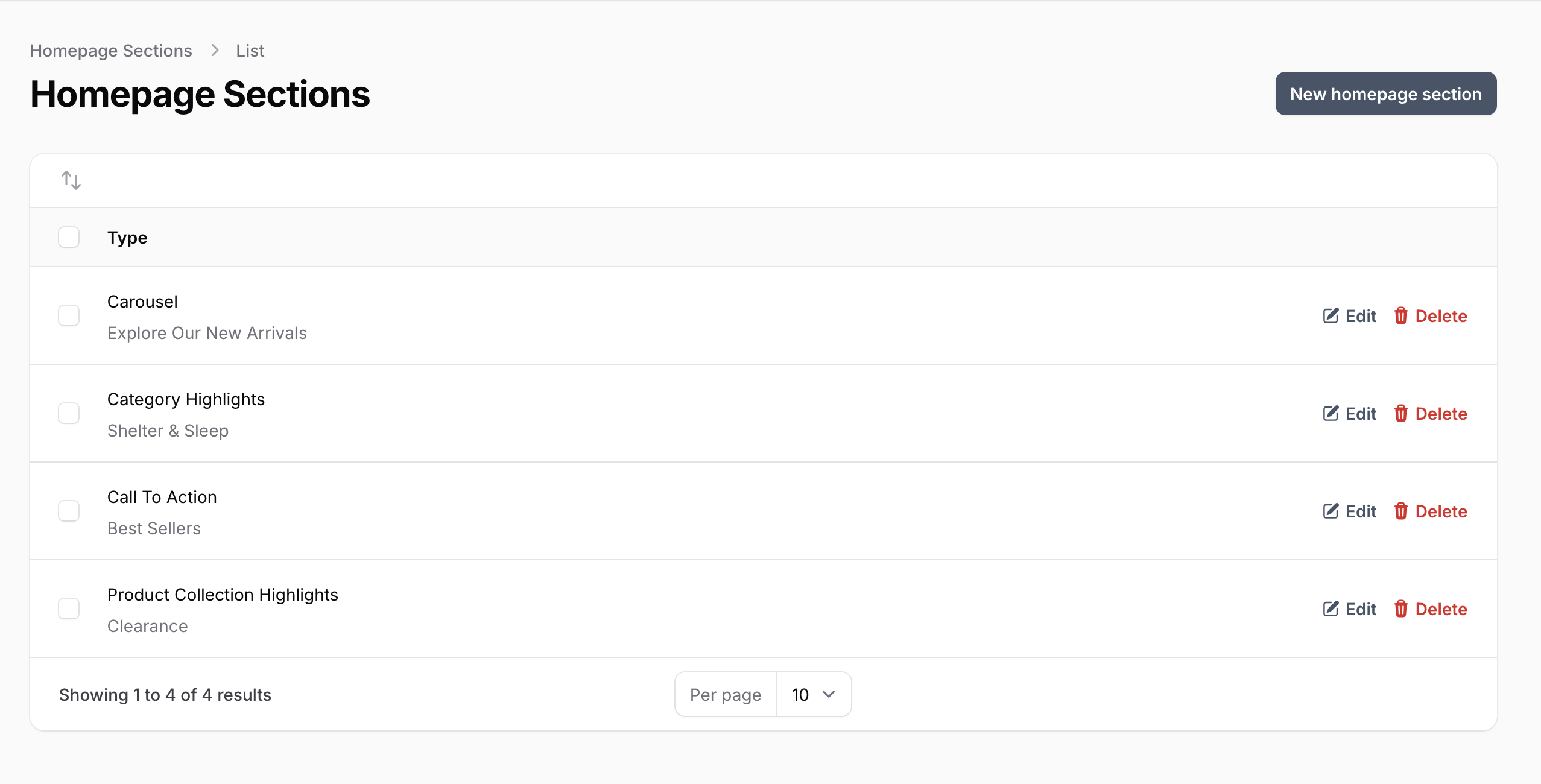This screenshot has height=784, width=1541.
Task: Click the pencil icon for Call To Action
Action: [1331, 511]
